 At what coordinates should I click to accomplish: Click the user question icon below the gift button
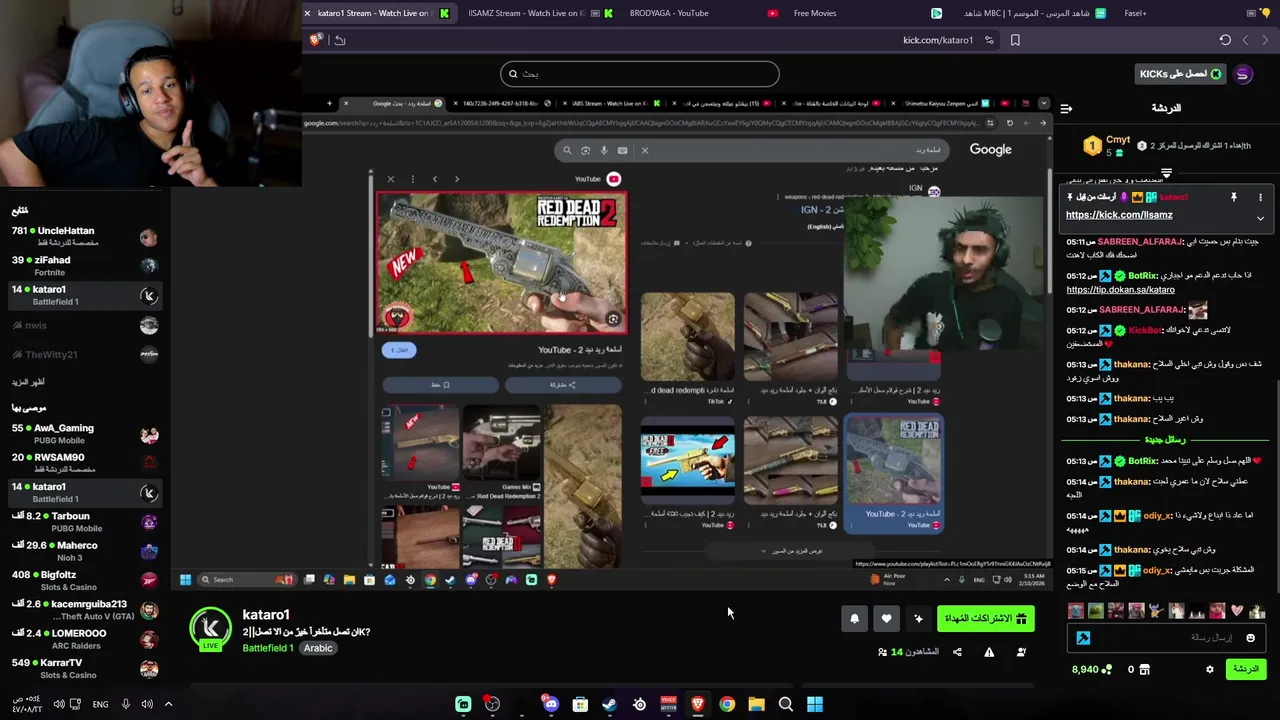1021,652
